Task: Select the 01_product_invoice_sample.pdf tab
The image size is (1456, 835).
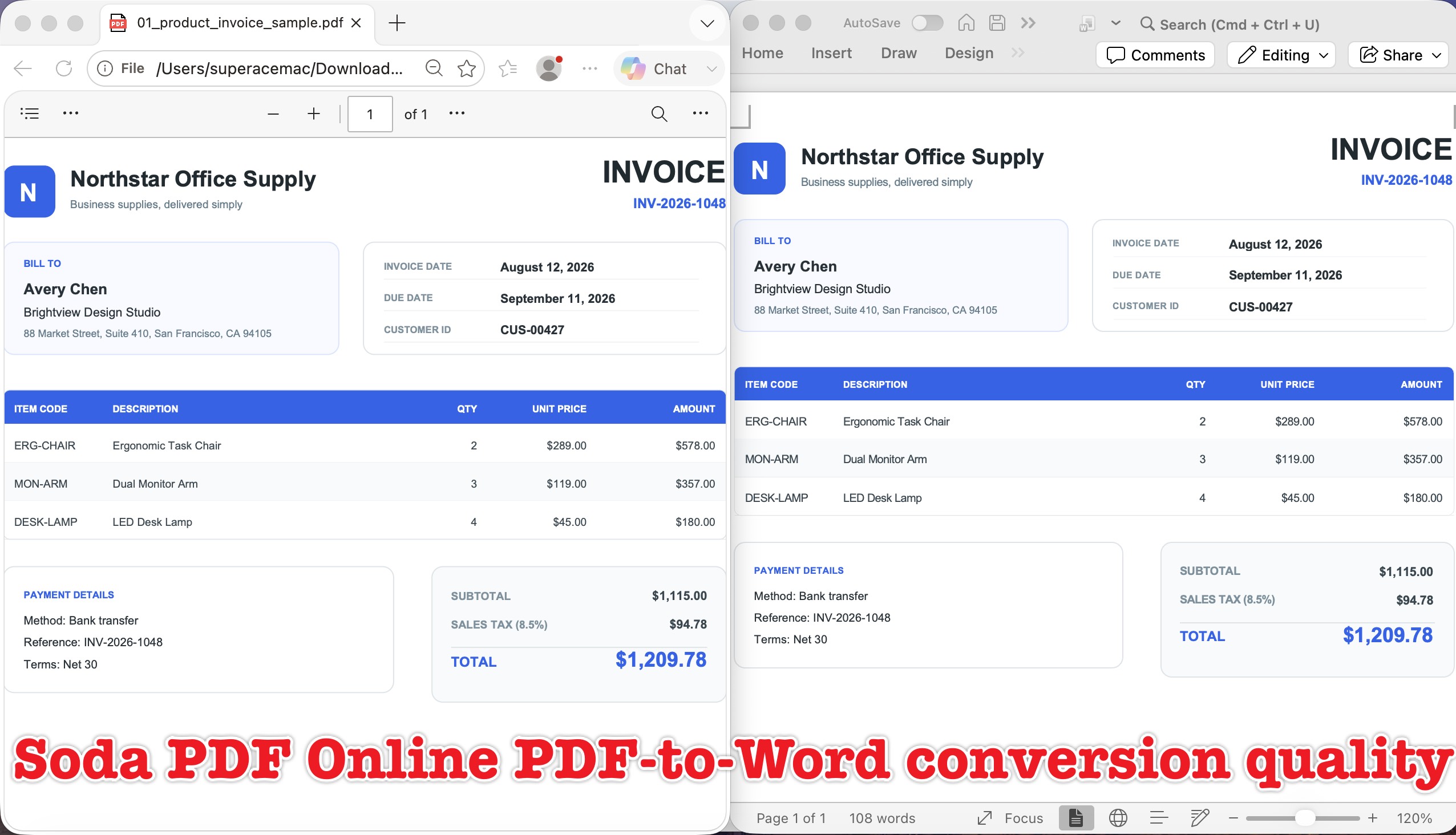Action: coord(236,23)
